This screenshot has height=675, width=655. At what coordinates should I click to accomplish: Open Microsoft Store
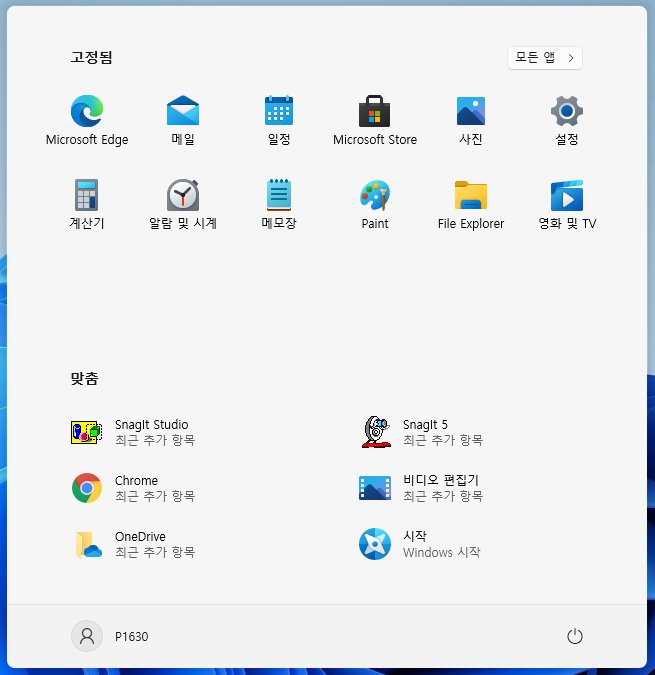[x=375, y=121]
